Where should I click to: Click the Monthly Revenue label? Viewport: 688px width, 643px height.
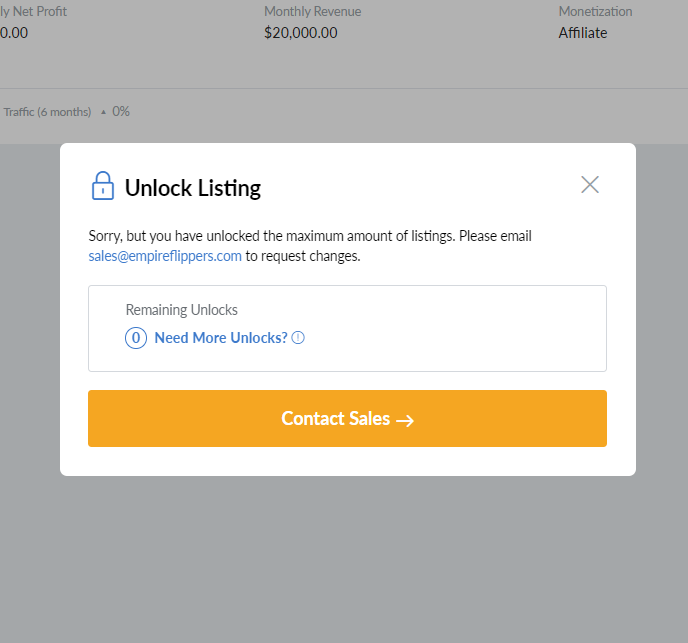(x=312, y=11)
